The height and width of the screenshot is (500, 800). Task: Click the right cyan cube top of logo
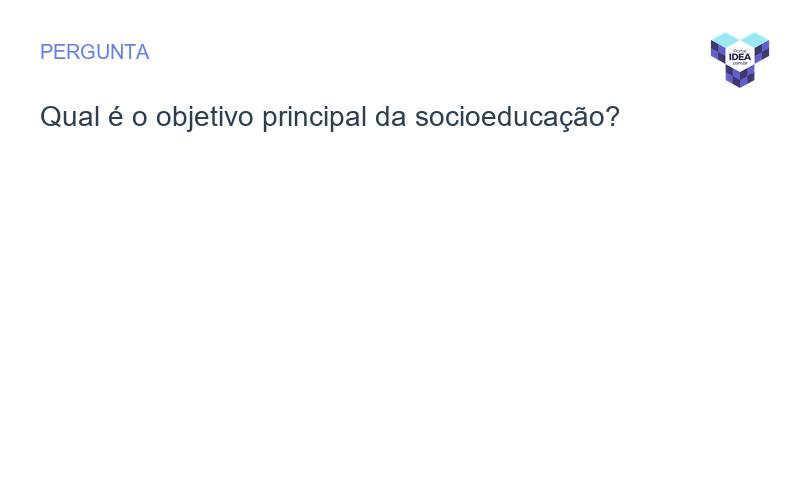click(x=756, y=39)
